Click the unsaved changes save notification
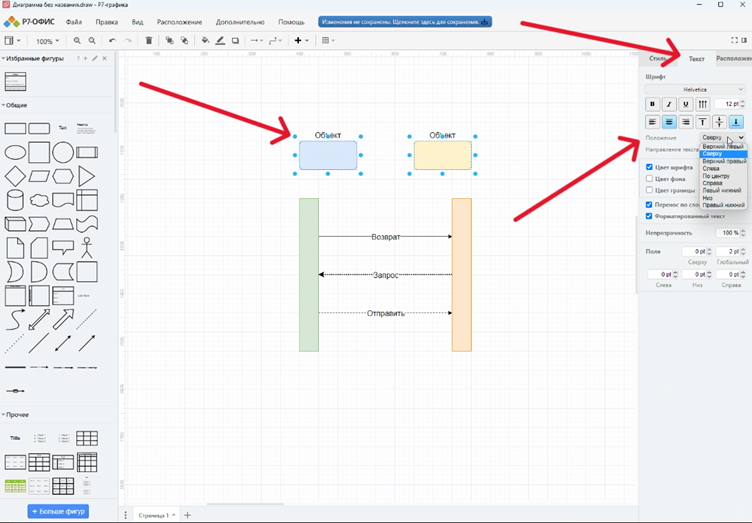The width and height of the screenshot is (752, 523). coord(400,21)
